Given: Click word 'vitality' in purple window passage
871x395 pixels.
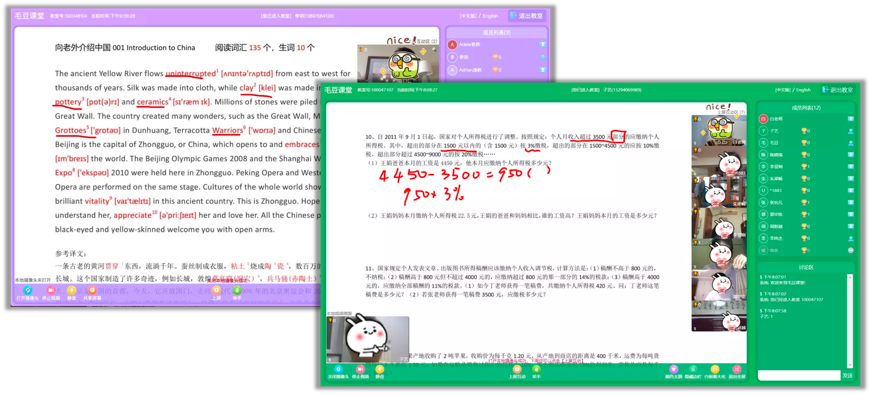Looking at the screenshot, I should (x=97, y=201).
